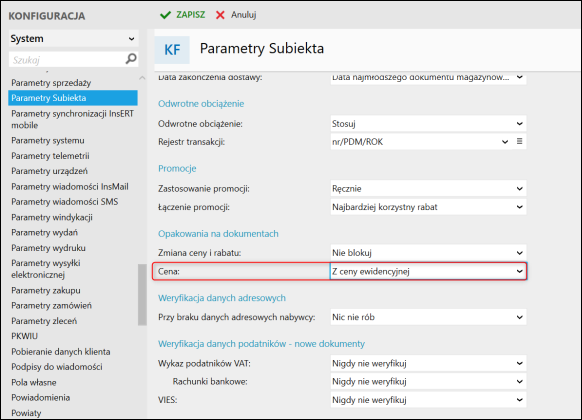Click the Anuluj cancel button
582x420 pixels.
[236, 15]
